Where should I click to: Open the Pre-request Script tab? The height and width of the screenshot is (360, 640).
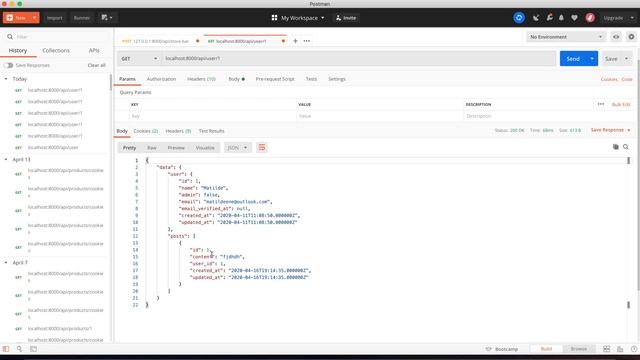pyautogui.click(x=275, y=79)
